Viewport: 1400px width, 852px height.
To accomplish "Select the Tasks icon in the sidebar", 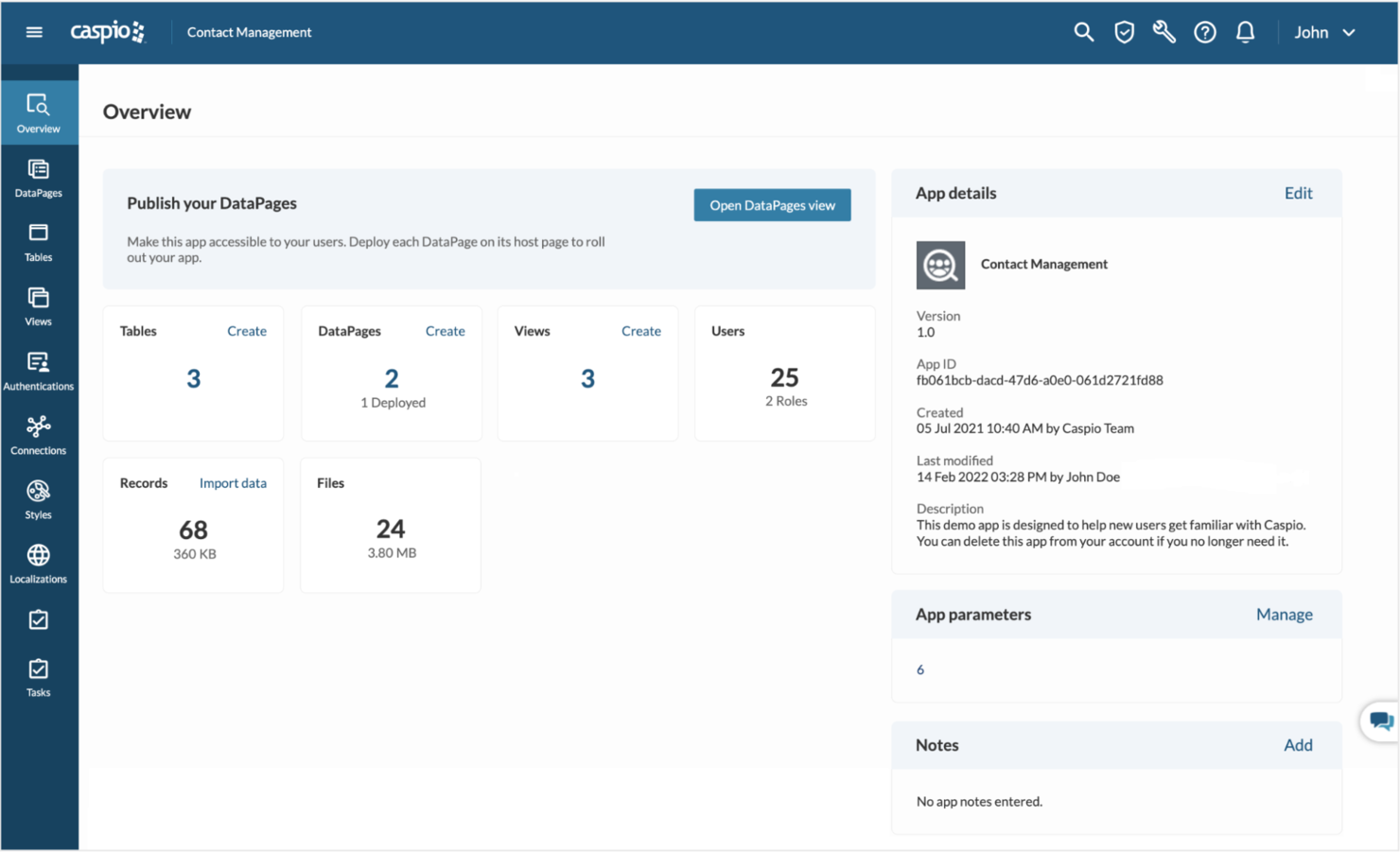I will [38, 676].
